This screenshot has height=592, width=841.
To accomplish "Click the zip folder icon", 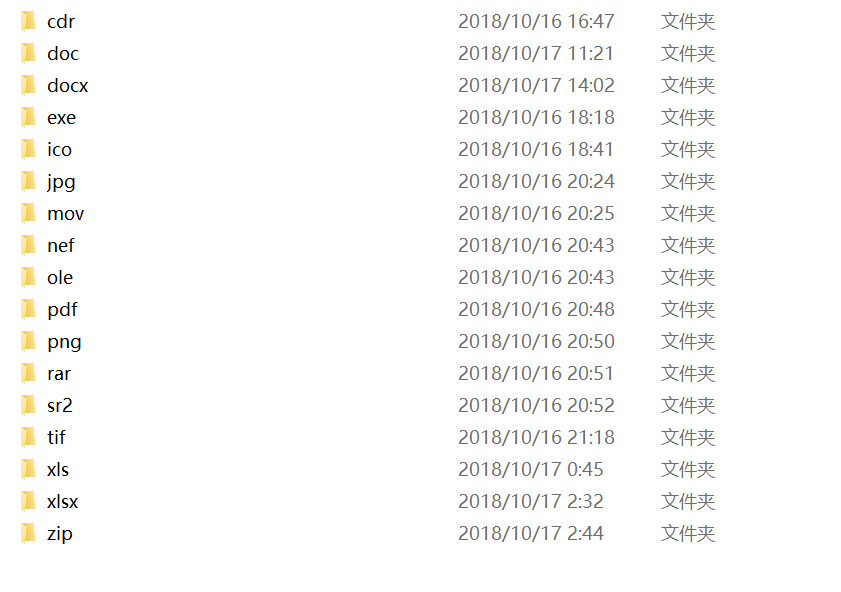I will pyautogui.click(x=28, y=534).
